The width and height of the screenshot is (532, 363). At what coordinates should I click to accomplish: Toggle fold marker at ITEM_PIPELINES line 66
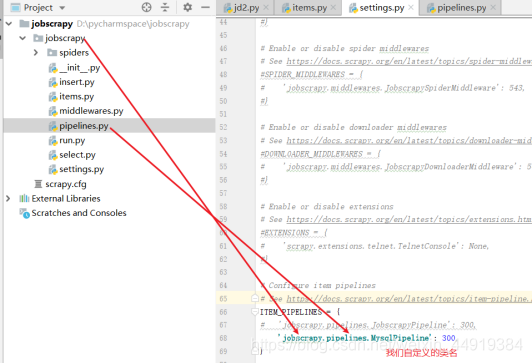point(255,311)
